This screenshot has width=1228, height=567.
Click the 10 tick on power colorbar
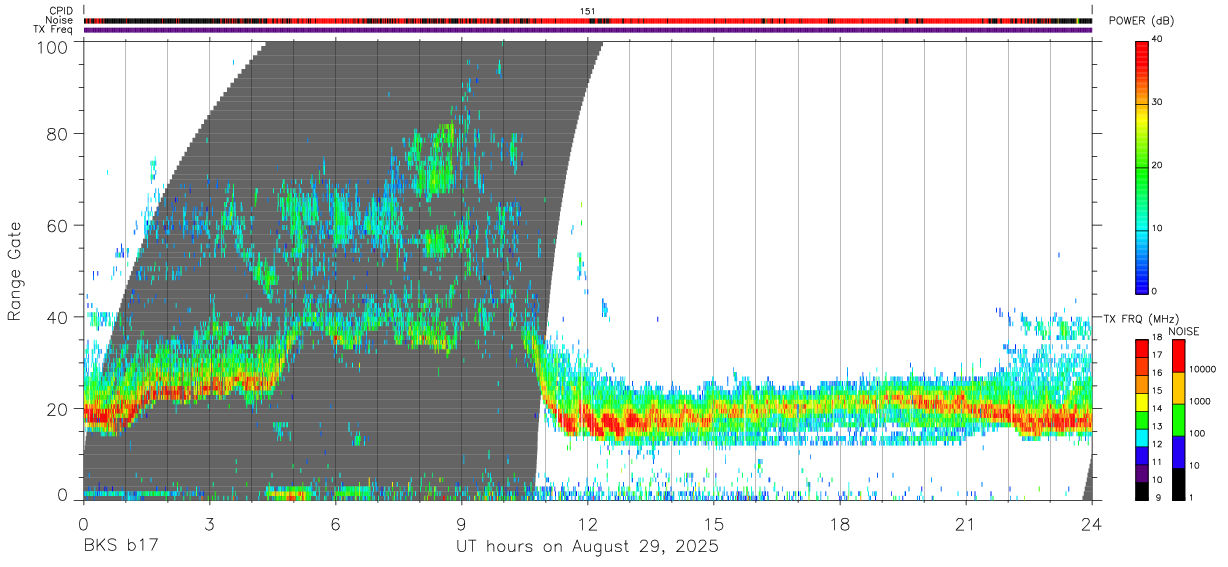pos(1157,228)
